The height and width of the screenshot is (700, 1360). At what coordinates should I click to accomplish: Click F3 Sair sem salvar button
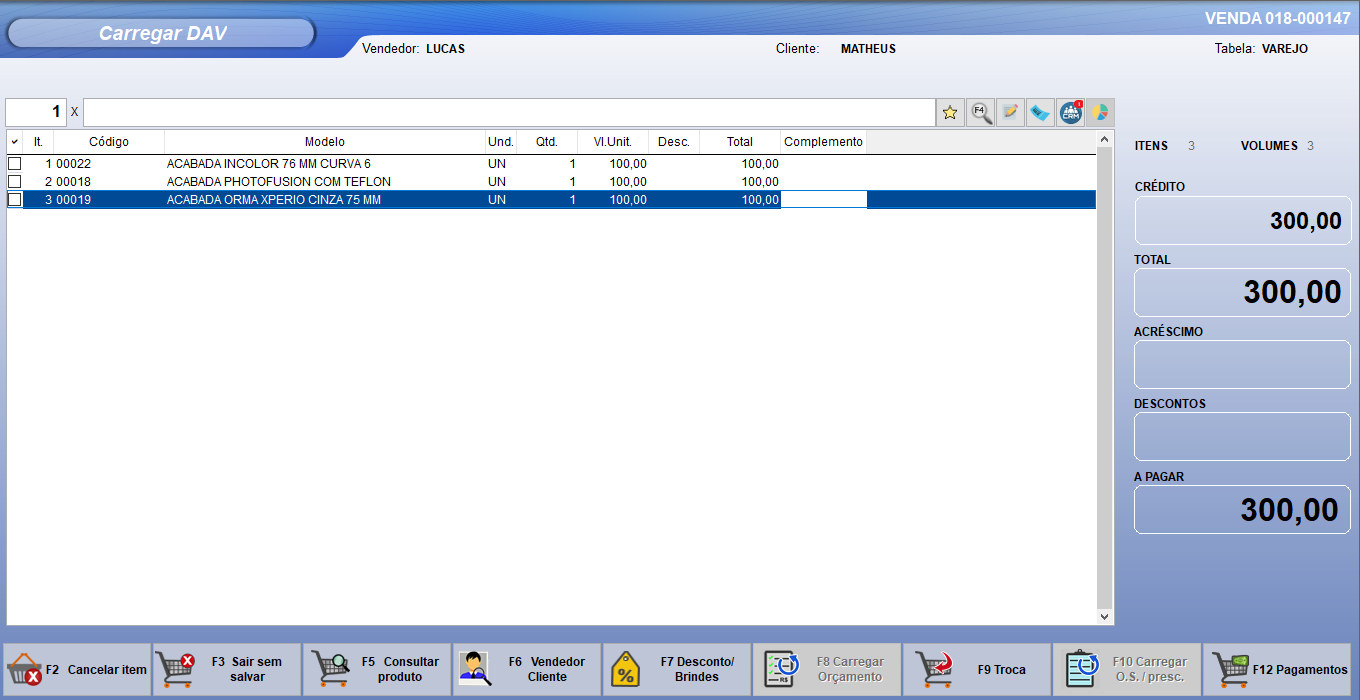point(227,669)
